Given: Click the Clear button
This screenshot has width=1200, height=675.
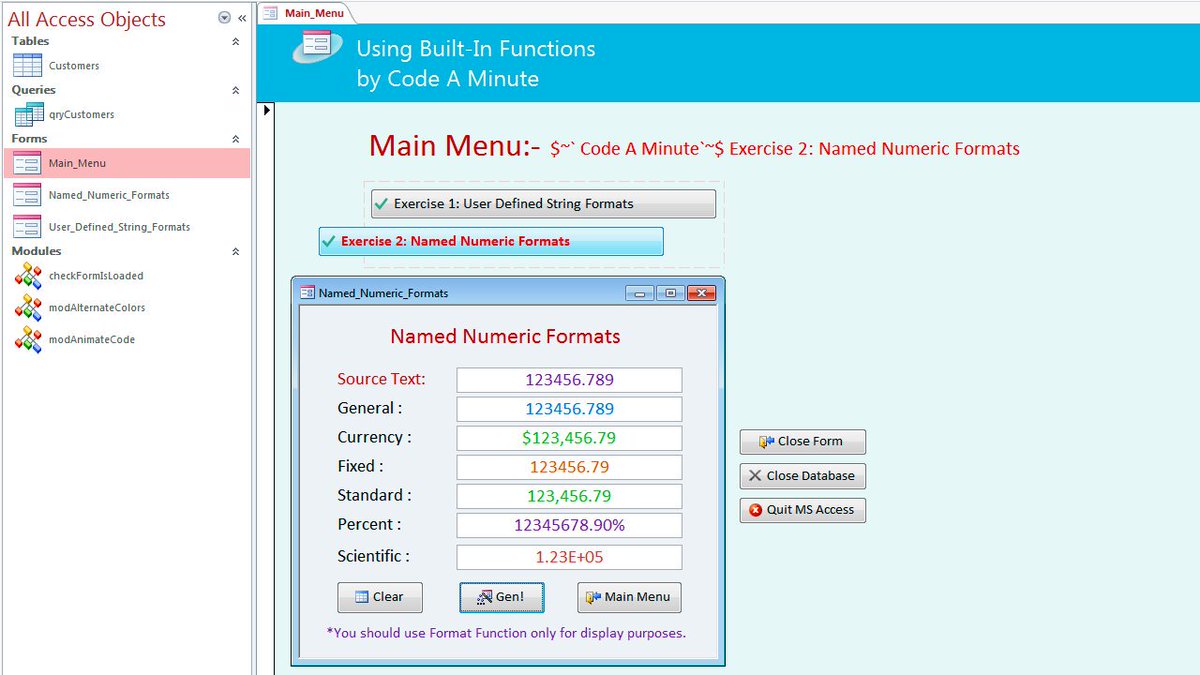Looking at the screenshot, I should tap(380, 597).
